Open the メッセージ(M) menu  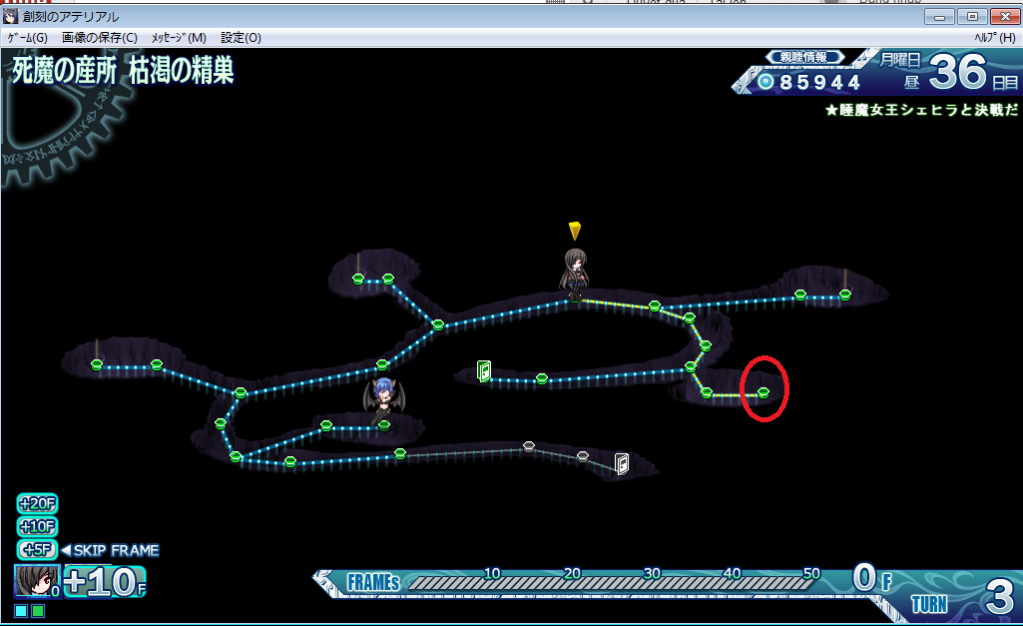pos(179,38)
